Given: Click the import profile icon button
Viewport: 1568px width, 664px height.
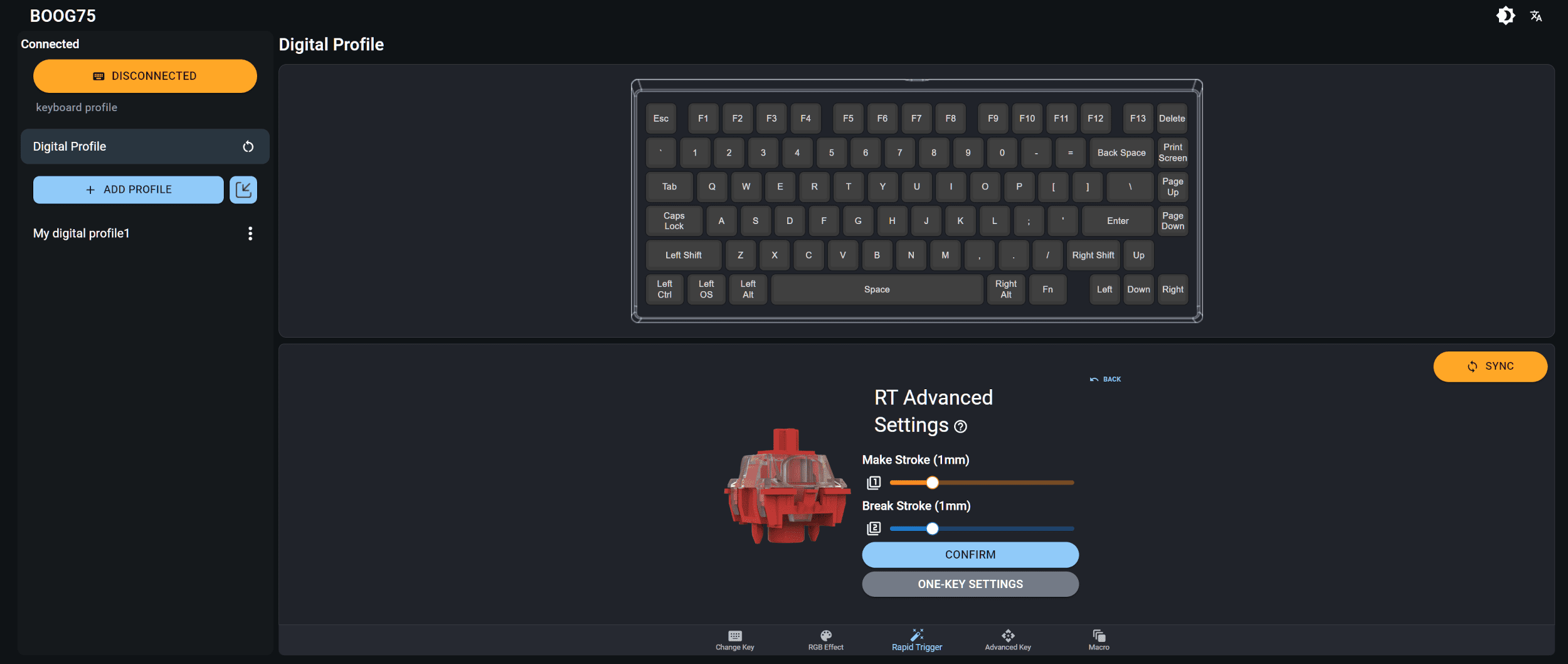Looking at the screenshot, I should (243, 190).
